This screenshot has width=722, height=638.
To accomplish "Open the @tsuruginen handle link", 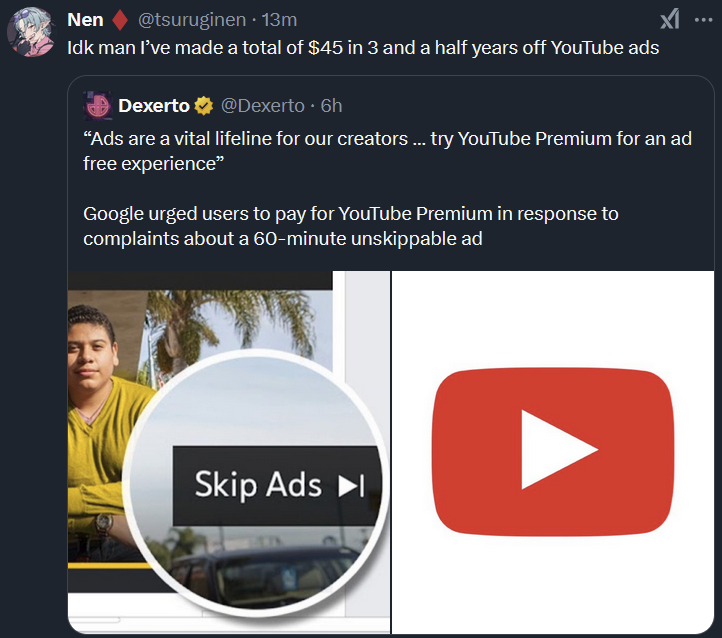I will pyautogui.click(x=192, y=20).
